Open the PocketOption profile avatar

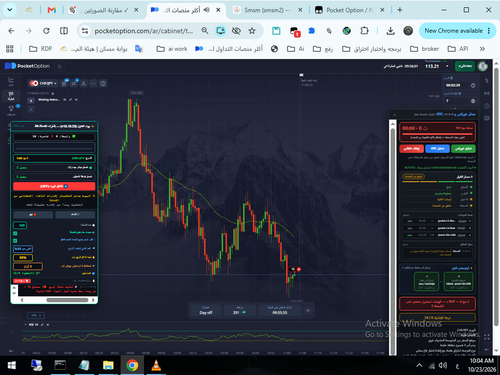tap(483, 66)
